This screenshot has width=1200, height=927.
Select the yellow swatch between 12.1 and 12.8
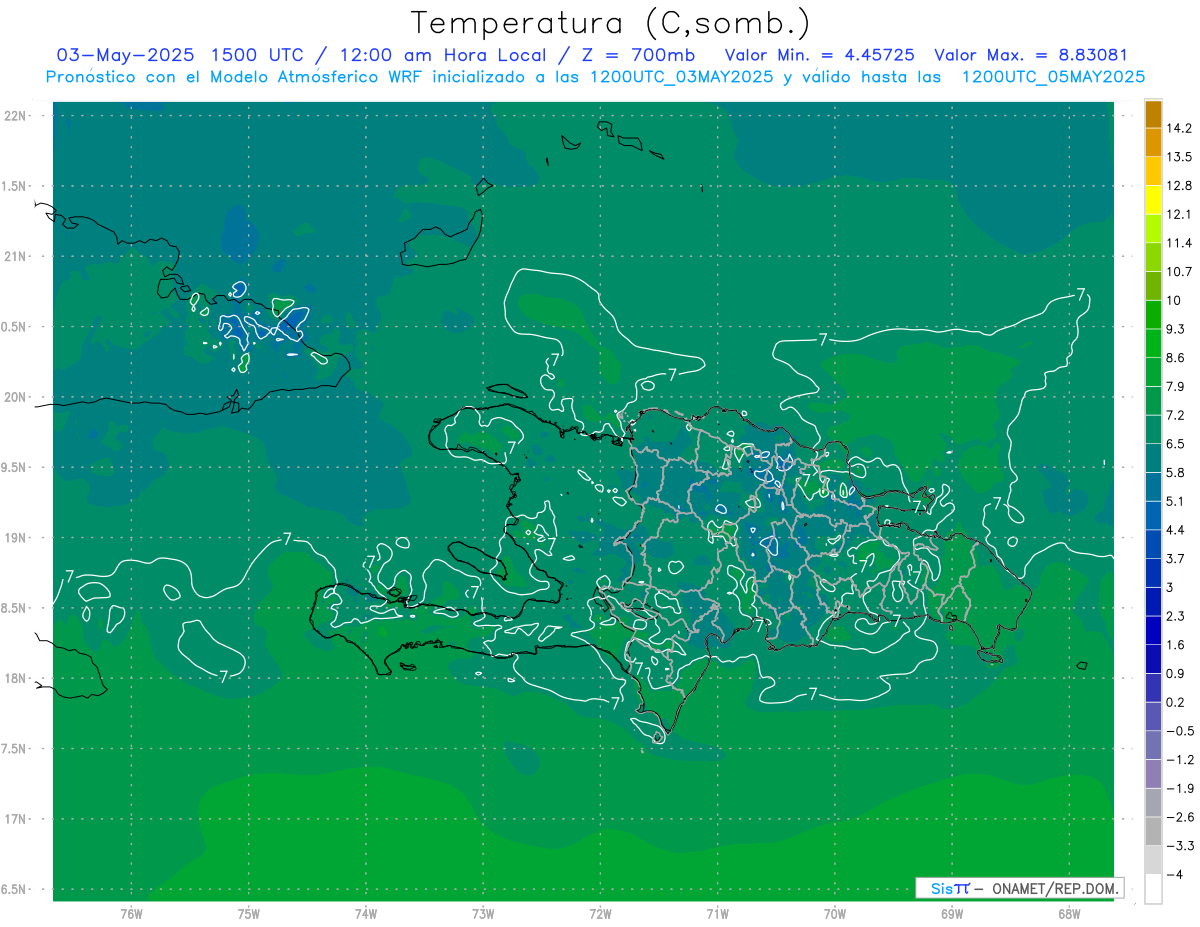[1153, 200]
